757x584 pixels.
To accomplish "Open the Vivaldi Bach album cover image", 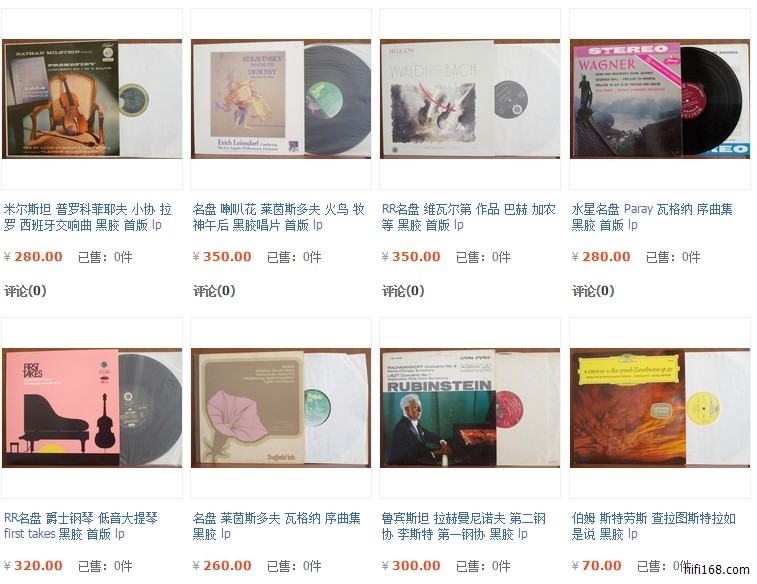I will pyautogui.click(x=470, y=99).
